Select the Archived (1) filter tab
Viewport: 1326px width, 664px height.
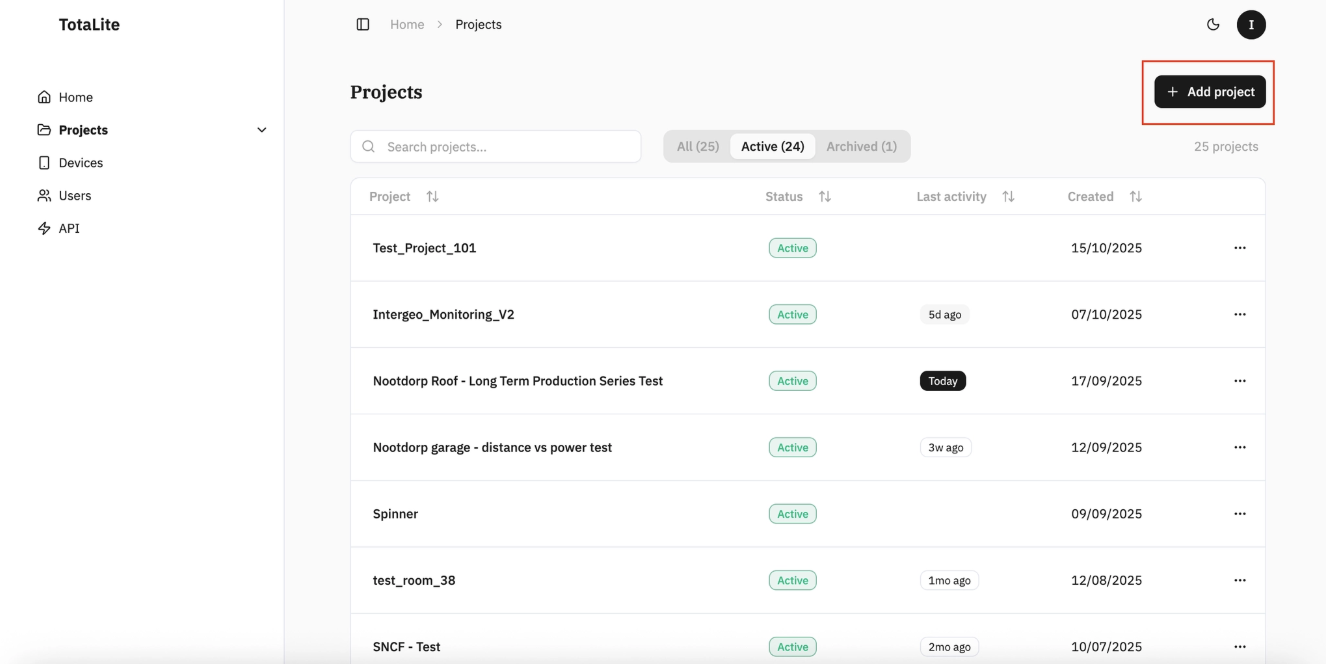[861, 146]
